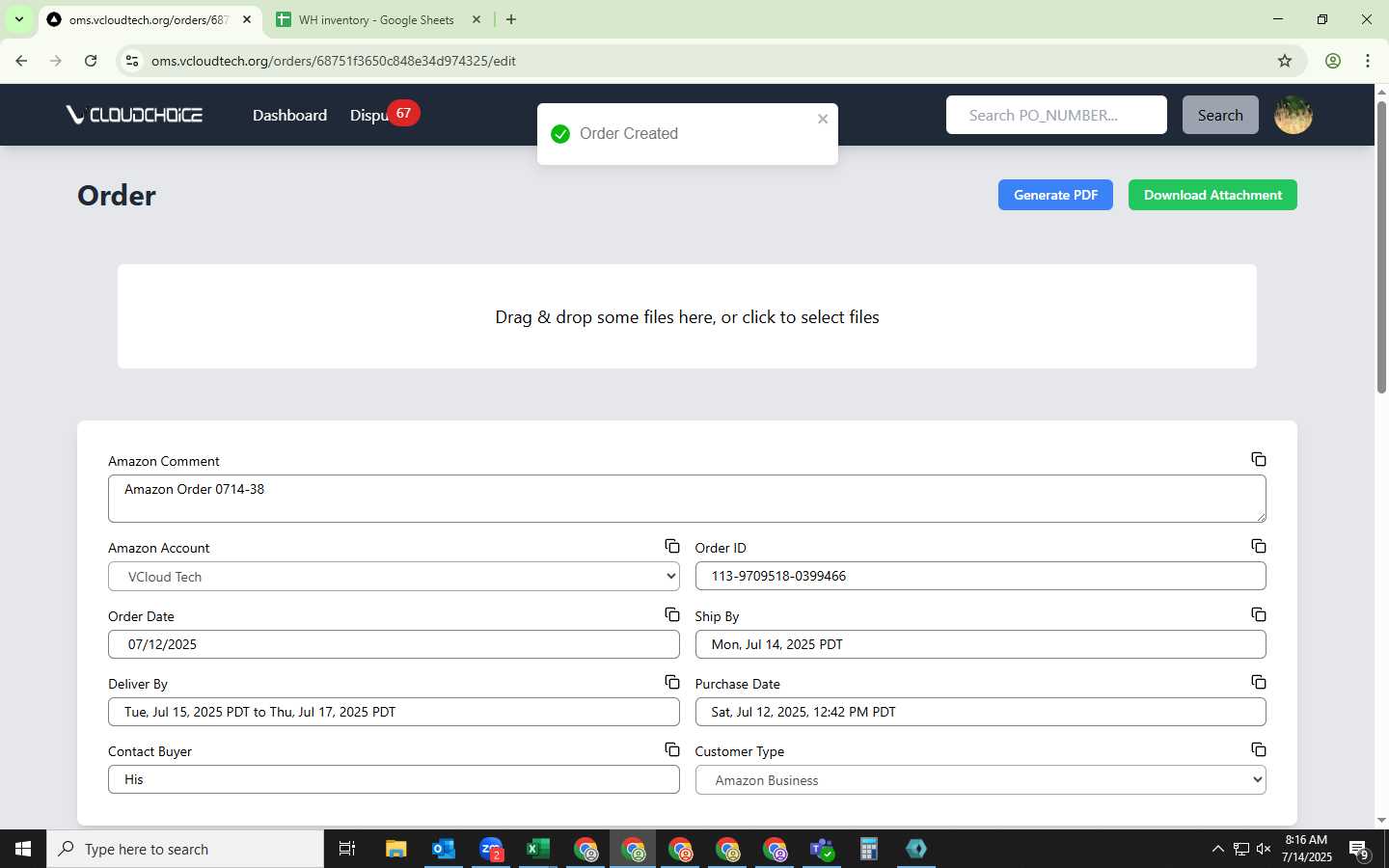Go back to the previous page
Image resolution: width=1389 pixels, height=868 pixels.
click(21, 61)
